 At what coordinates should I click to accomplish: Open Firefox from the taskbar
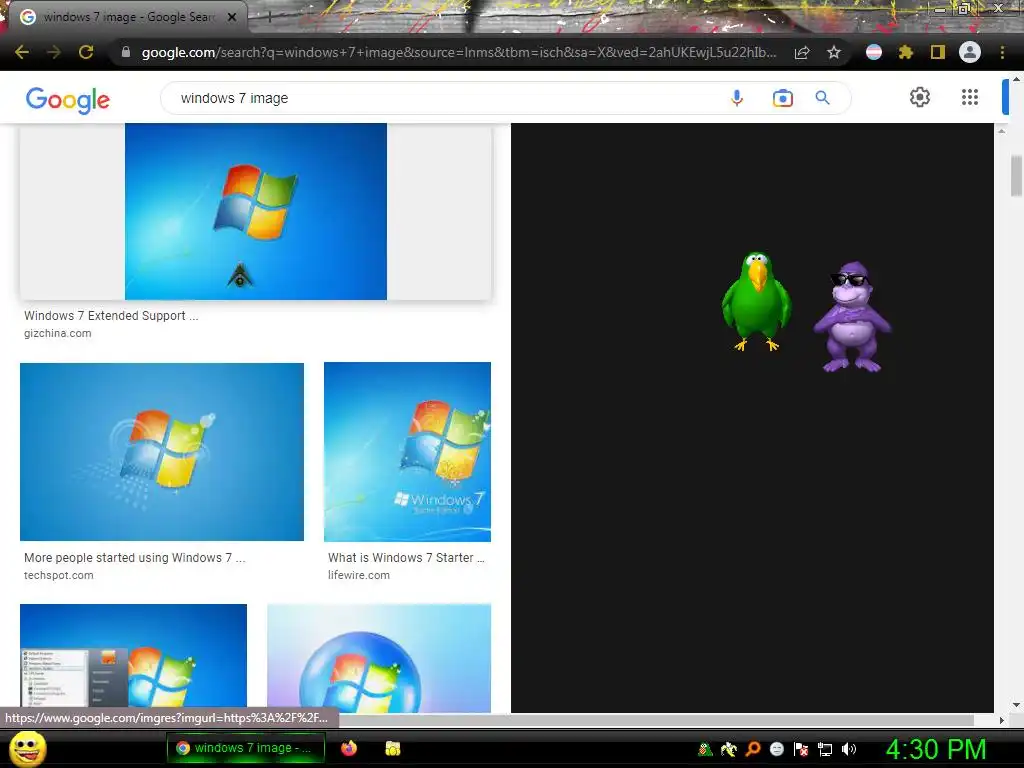[x=349, y=748]
